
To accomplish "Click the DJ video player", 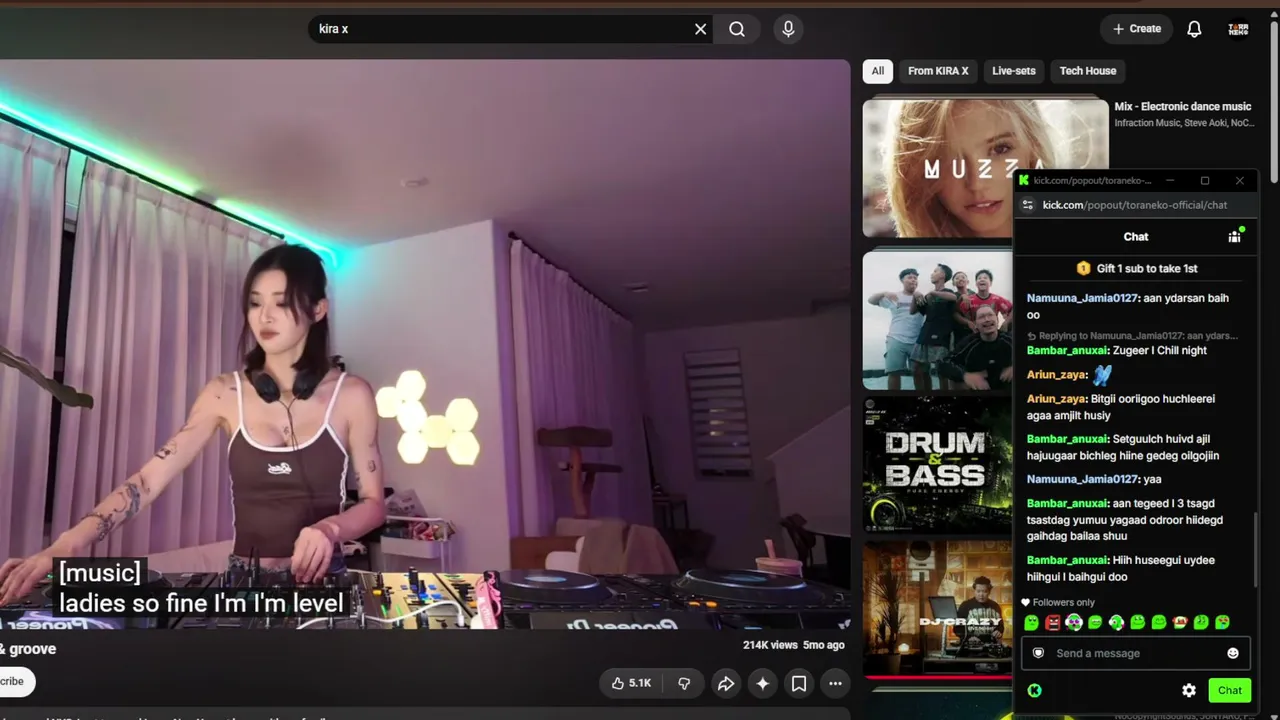I will click(x=425, y=344).
